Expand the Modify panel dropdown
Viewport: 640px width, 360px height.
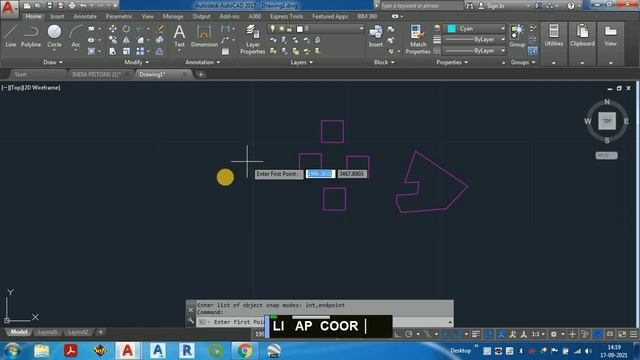pos(137,62)
